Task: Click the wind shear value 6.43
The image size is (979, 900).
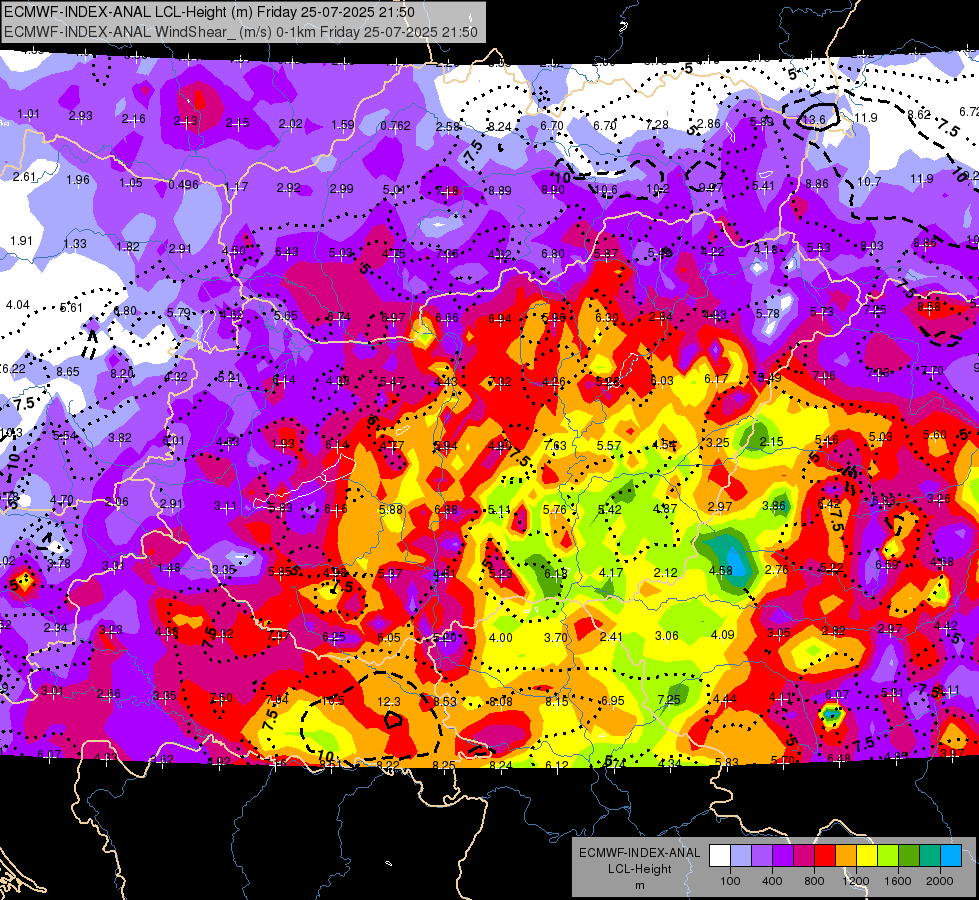Action: (x=287, y=251)
